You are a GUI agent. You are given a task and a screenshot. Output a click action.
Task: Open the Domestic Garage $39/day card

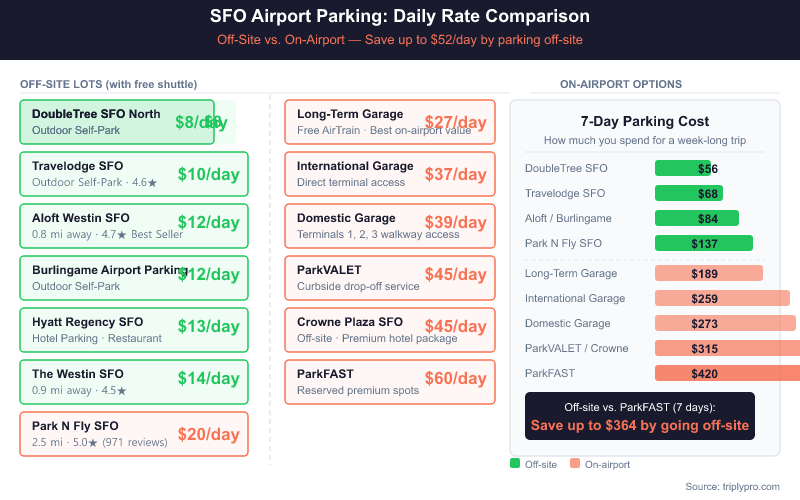(x=389, y=225)
